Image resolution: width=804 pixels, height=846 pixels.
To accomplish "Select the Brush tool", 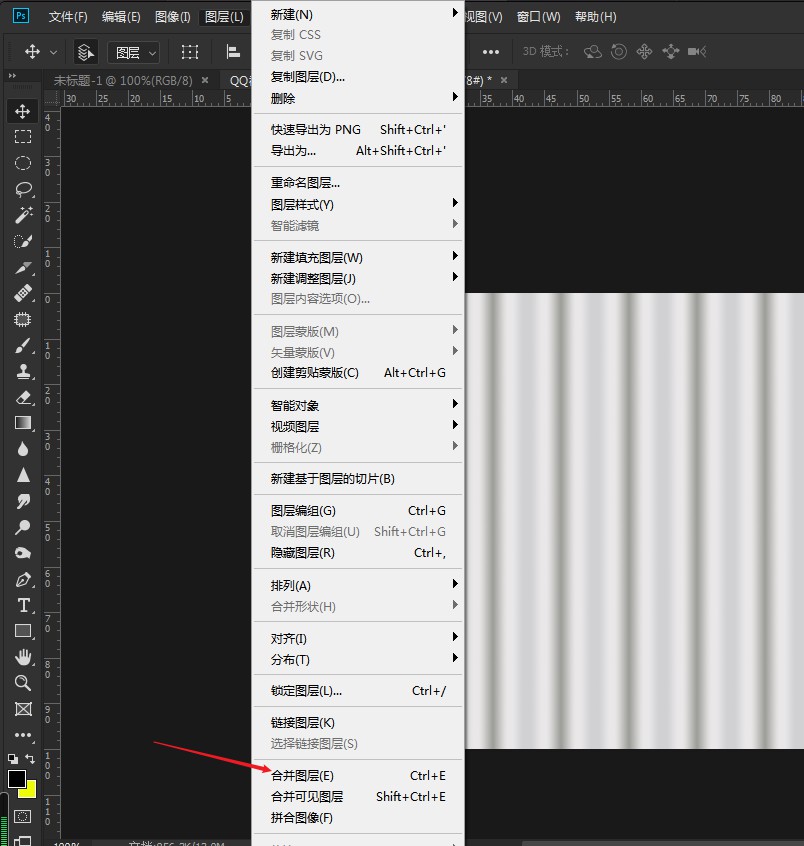I will click(x=23, y=346).
